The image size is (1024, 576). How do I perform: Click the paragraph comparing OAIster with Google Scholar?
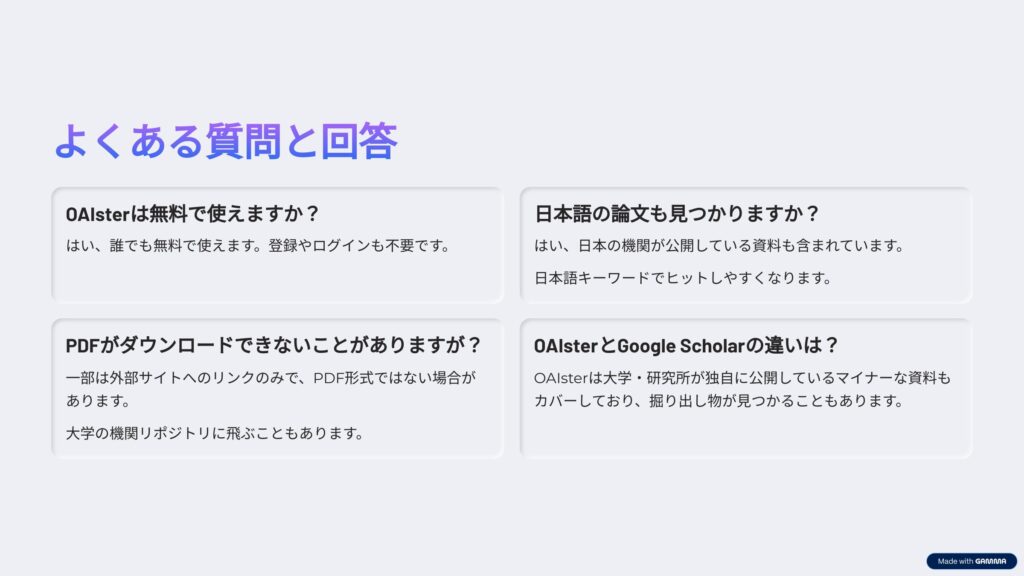coord(743,389)
